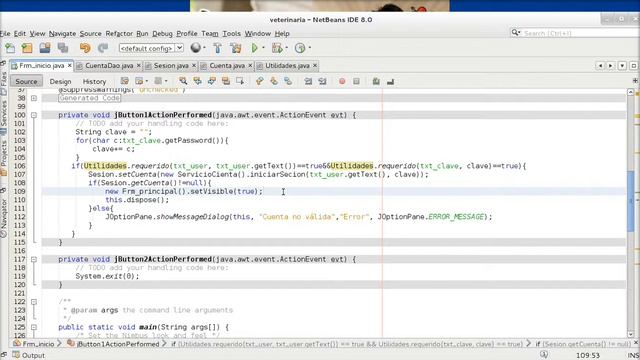Find selection magnifier icon in editor toolbar
The height and width of the screenshot is (360, 640).
183,81
